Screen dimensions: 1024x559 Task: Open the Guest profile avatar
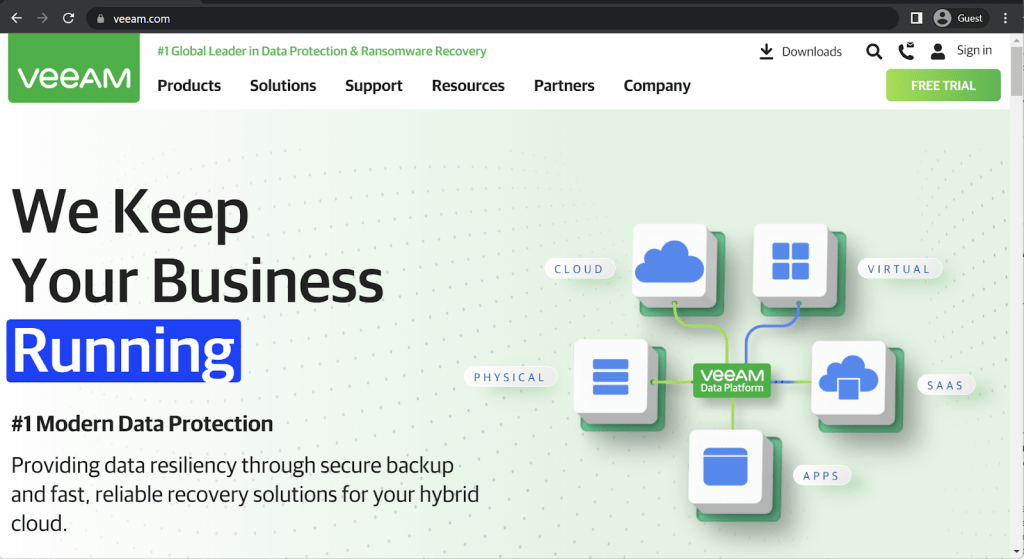pos(942,18)
